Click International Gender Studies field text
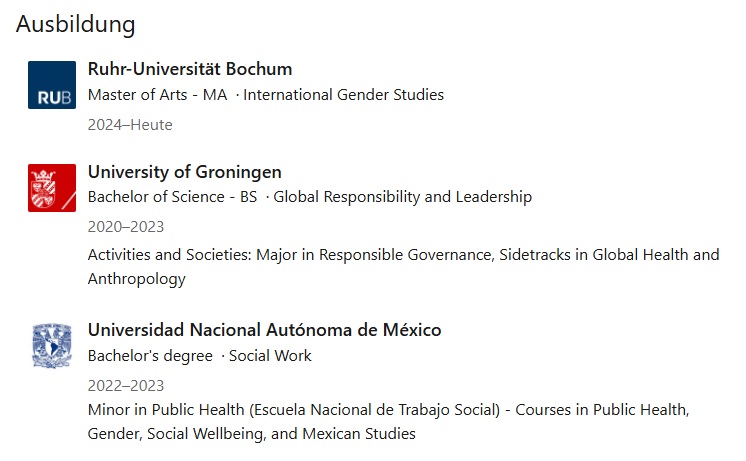 point(344,95)
